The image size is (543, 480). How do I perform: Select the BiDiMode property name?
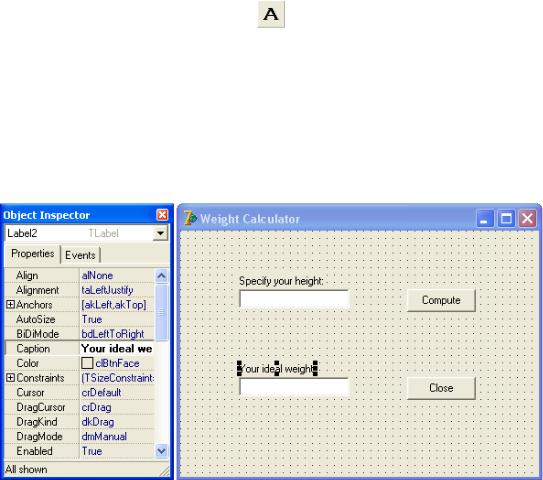tap(38, 334)
